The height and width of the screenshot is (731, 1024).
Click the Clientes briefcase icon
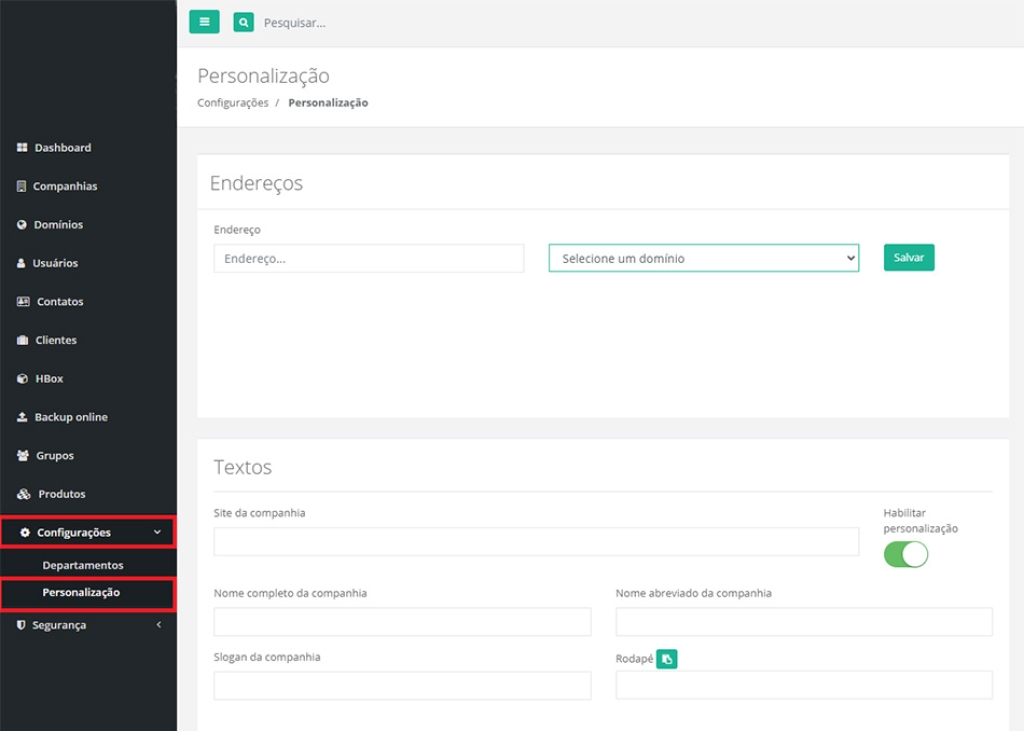[x=22, y=340]
